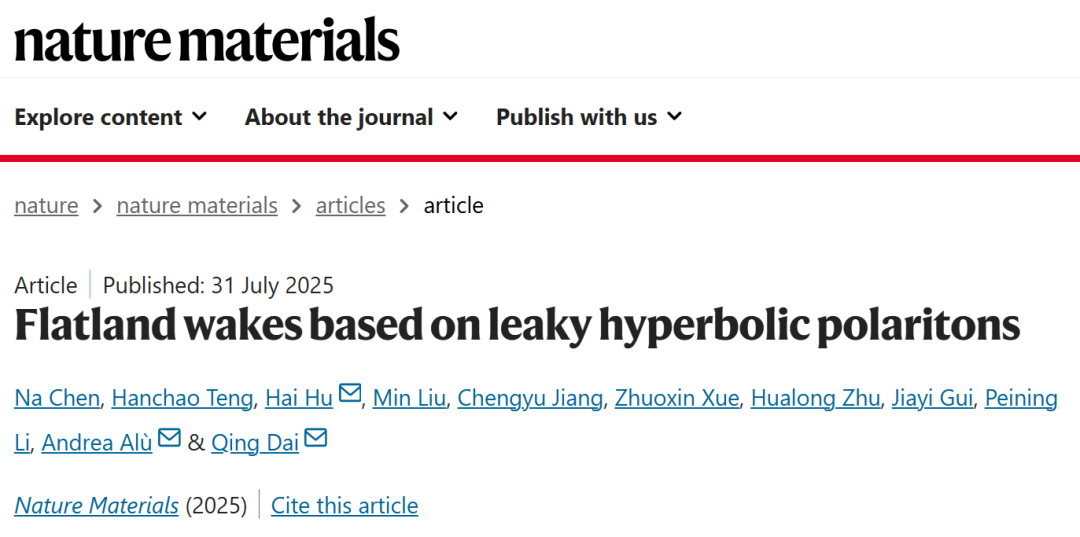Viewport: 1080px width, 537px height.
Task: Click the Chengyu Jiang author link
Action: coord(530,398)
